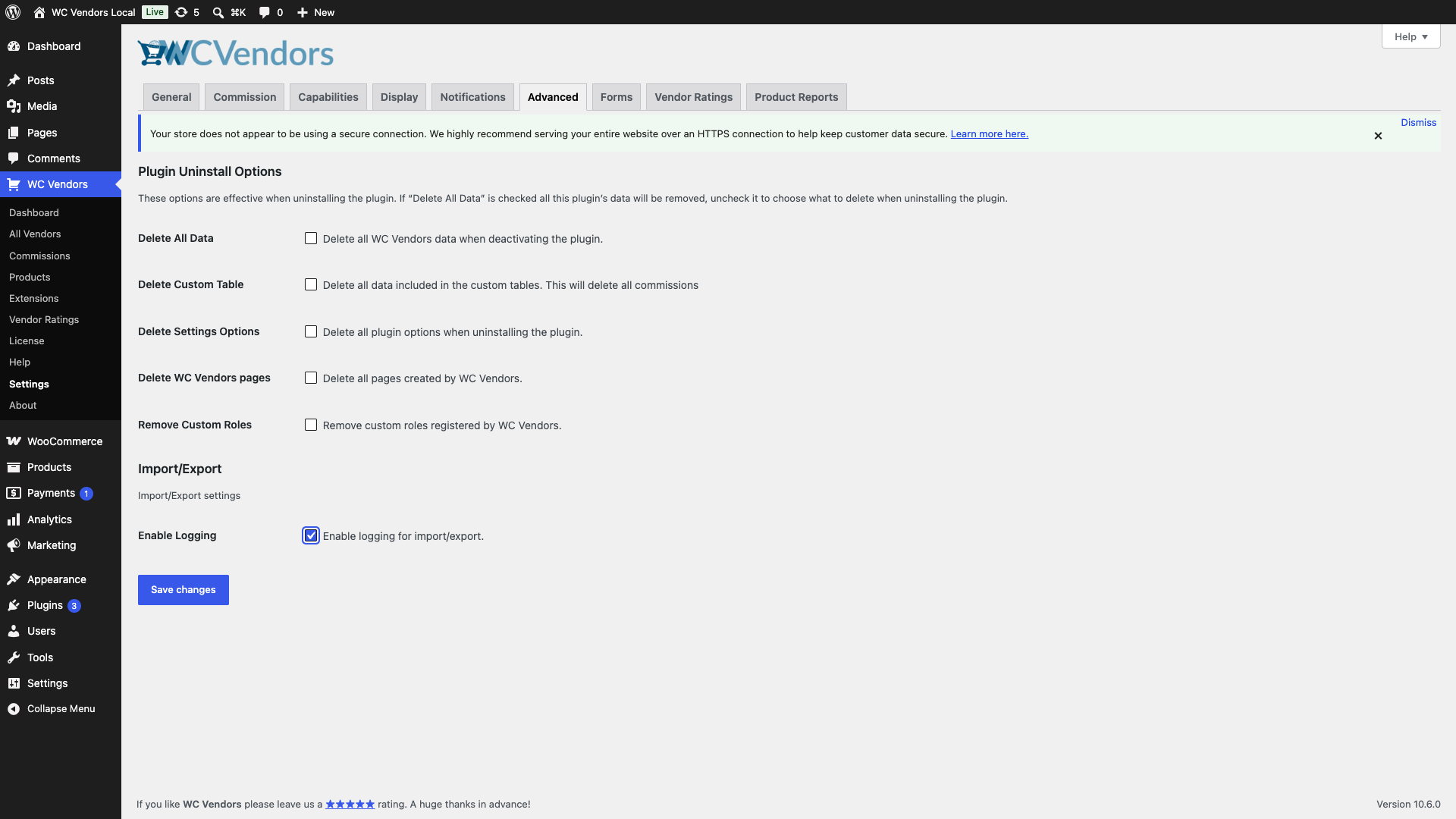Click the Live status badge
The image size is (1456, 819).
point(155,12)
